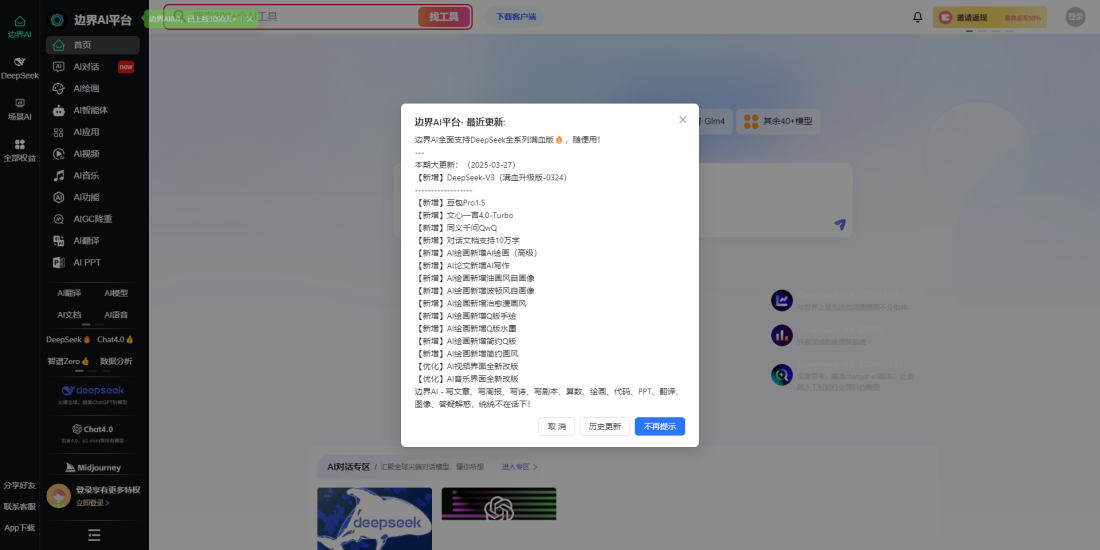Click the AIGC降重 icon in sidebar
The image size is (1100, 550).
(60, 219)
